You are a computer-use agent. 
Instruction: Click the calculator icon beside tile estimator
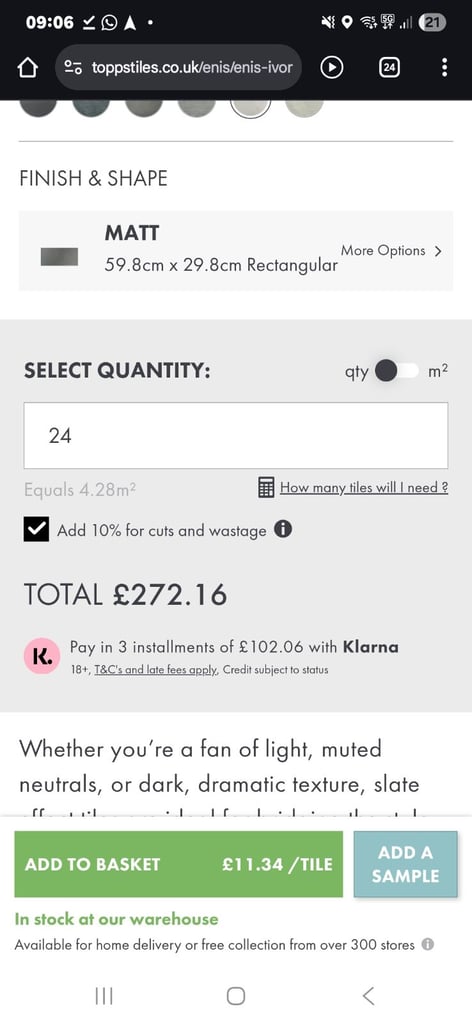click(x=266, y=488)
